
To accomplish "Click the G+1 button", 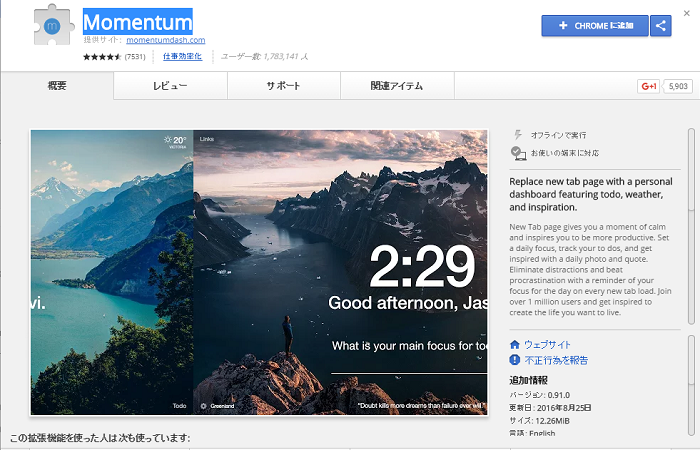I will point(648,86).
